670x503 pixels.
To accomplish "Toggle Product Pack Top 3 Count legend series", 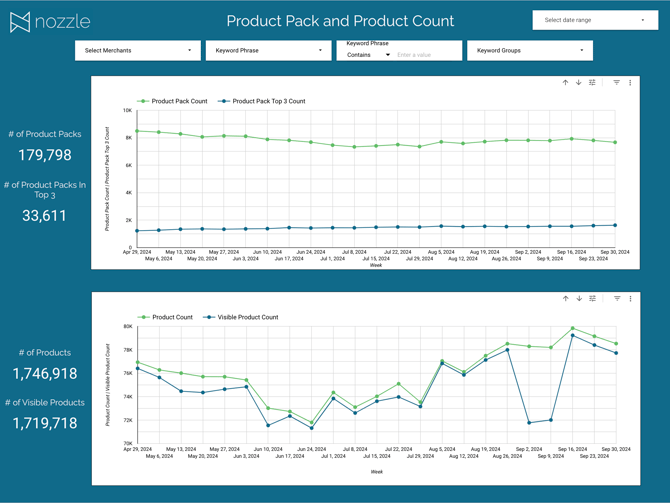I will (268, 101).
